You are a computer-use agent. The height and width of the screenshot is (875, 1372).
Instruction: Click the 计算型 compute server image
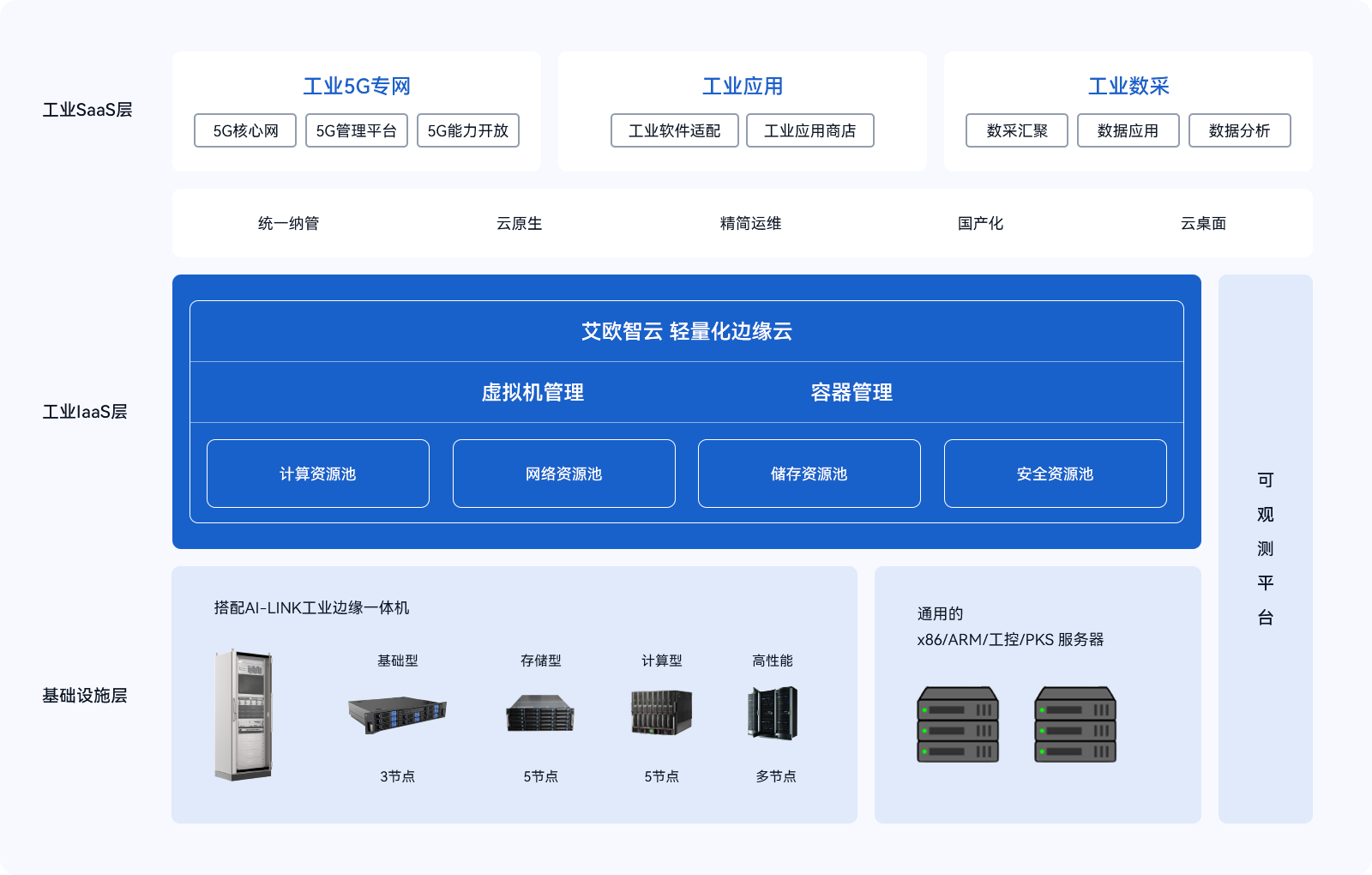(x=661, y=713)
